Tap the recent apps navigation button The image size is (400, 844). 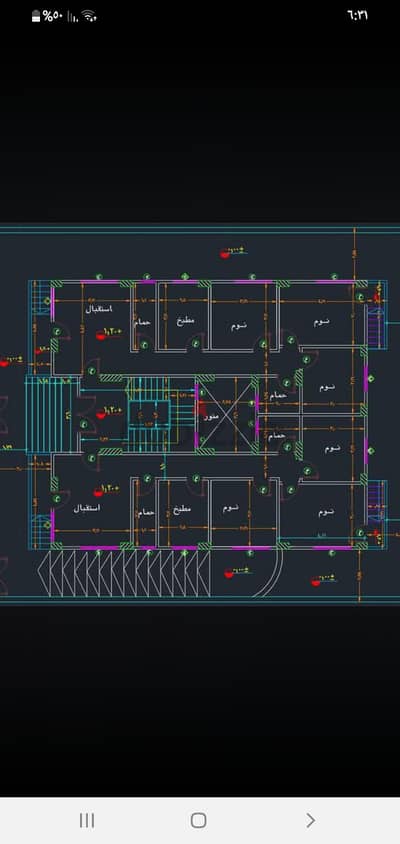point(87,820)
